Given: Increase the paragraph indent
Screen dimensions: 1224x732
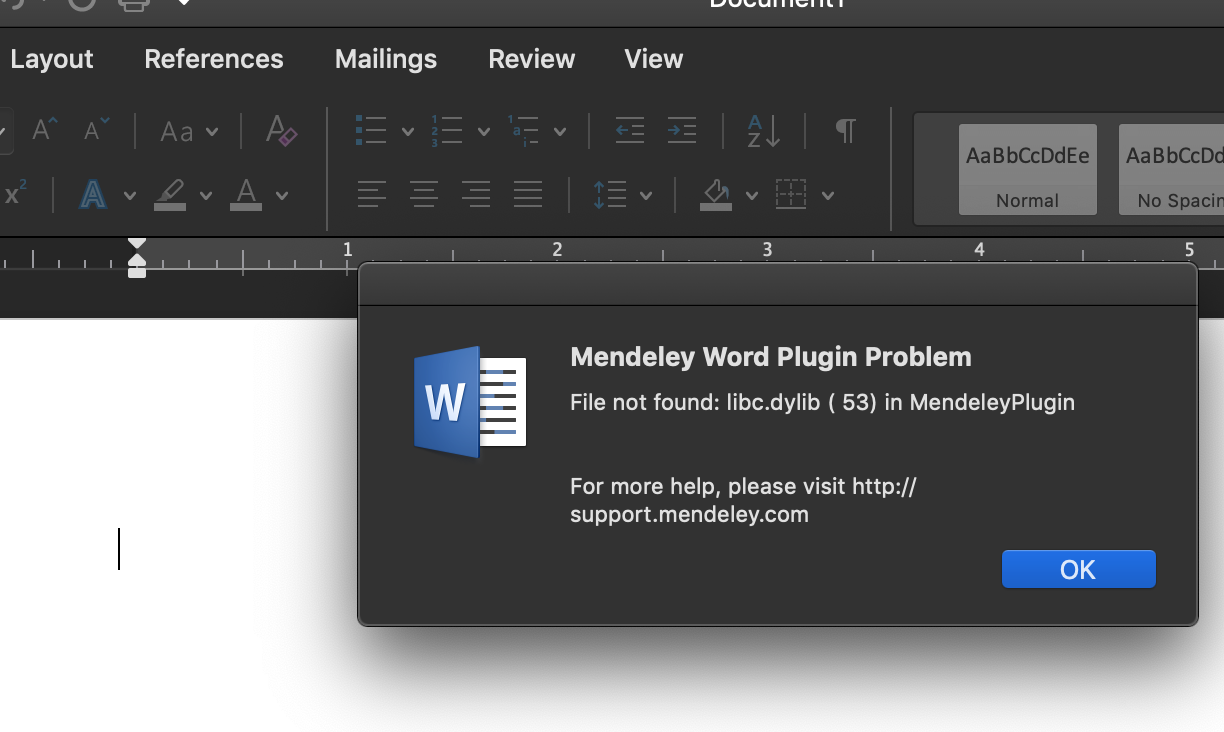Looking at the screenshot, I should (681, 130).
